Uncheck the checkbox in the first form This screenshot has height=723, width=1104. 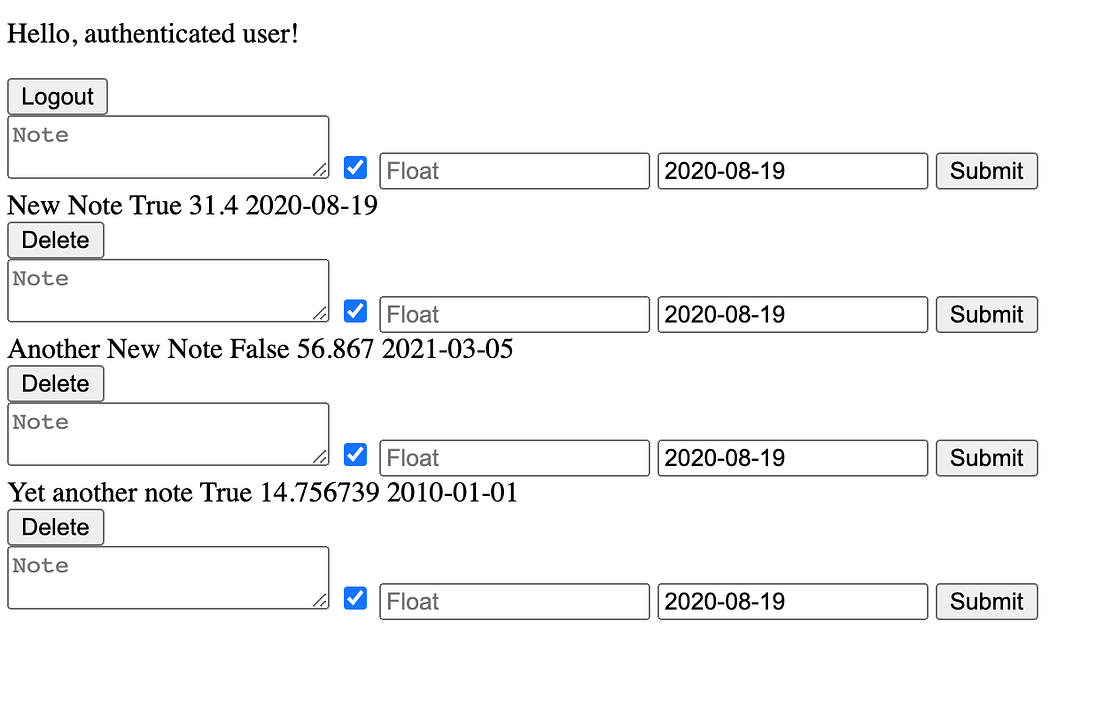tap(355, 167)
